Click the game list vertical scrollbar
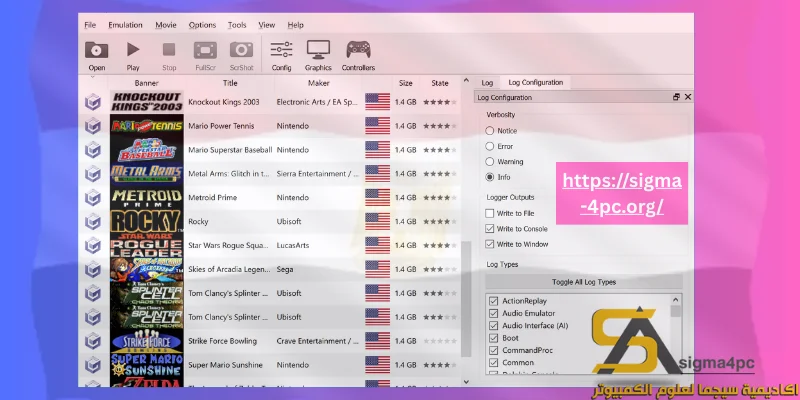This screenshot has height=400, width=800. click(466, 299)
